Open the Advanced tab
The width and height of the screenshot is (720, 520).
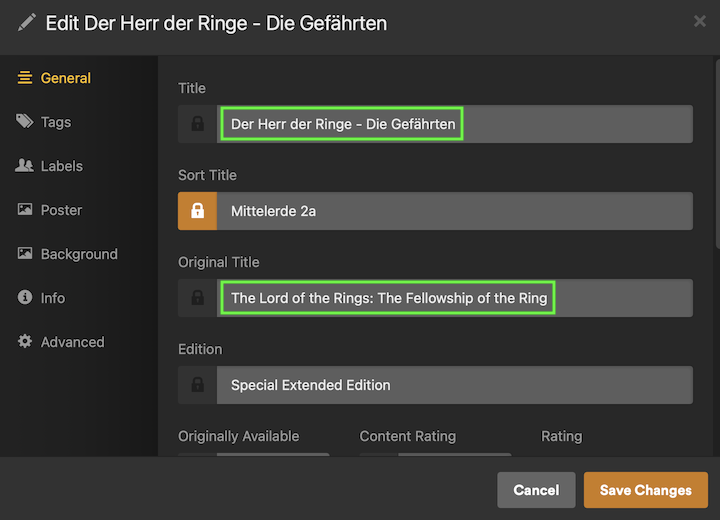(x=72, y=342)
